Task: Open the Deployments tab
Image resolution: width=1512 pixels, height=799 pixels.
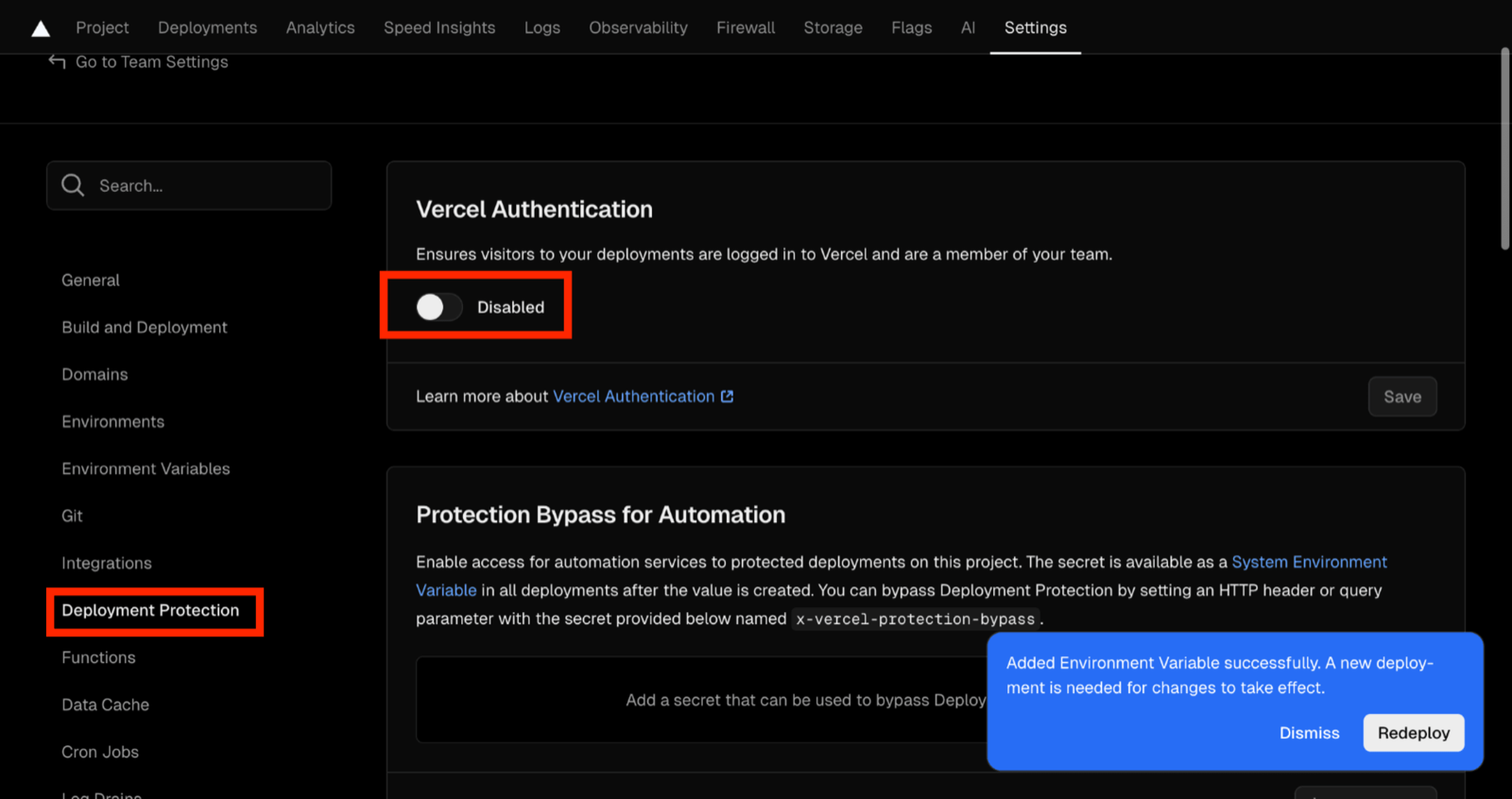Action: 207,27
